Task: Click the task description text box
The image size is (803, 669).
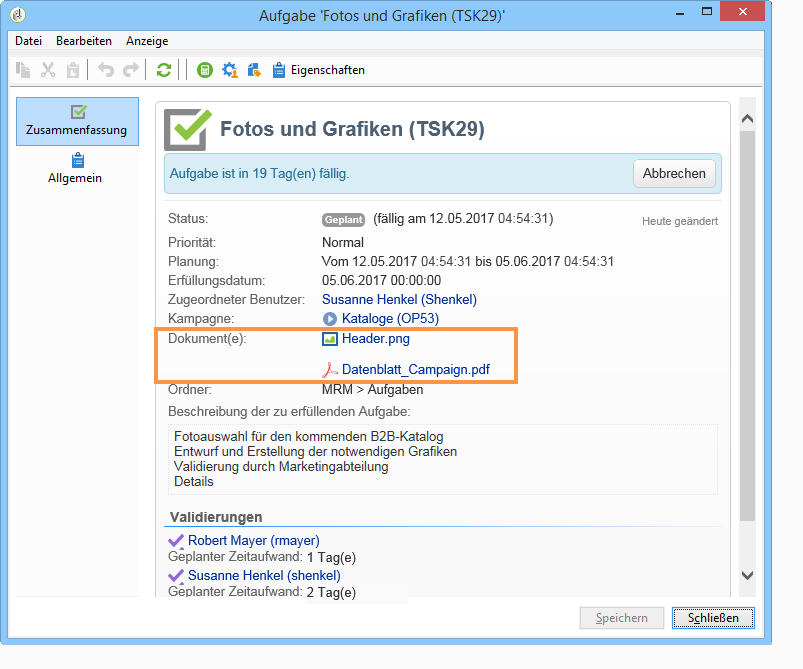Action: [442, 459]
